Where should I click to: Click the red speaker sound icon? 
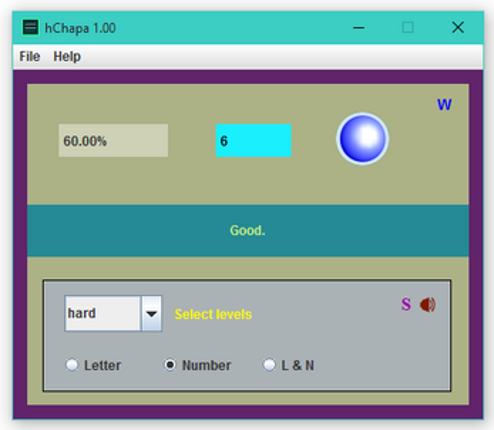(x=428, y=304)
